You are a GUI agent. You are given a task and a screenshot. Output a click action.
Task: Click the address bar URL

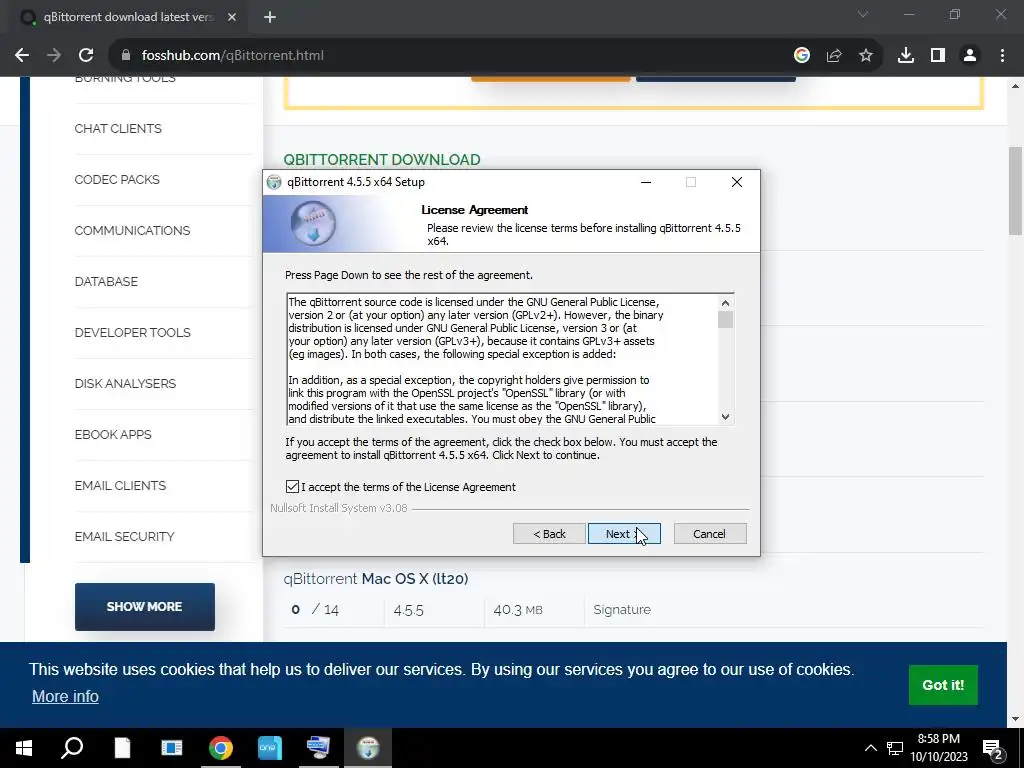click(232, 56)
